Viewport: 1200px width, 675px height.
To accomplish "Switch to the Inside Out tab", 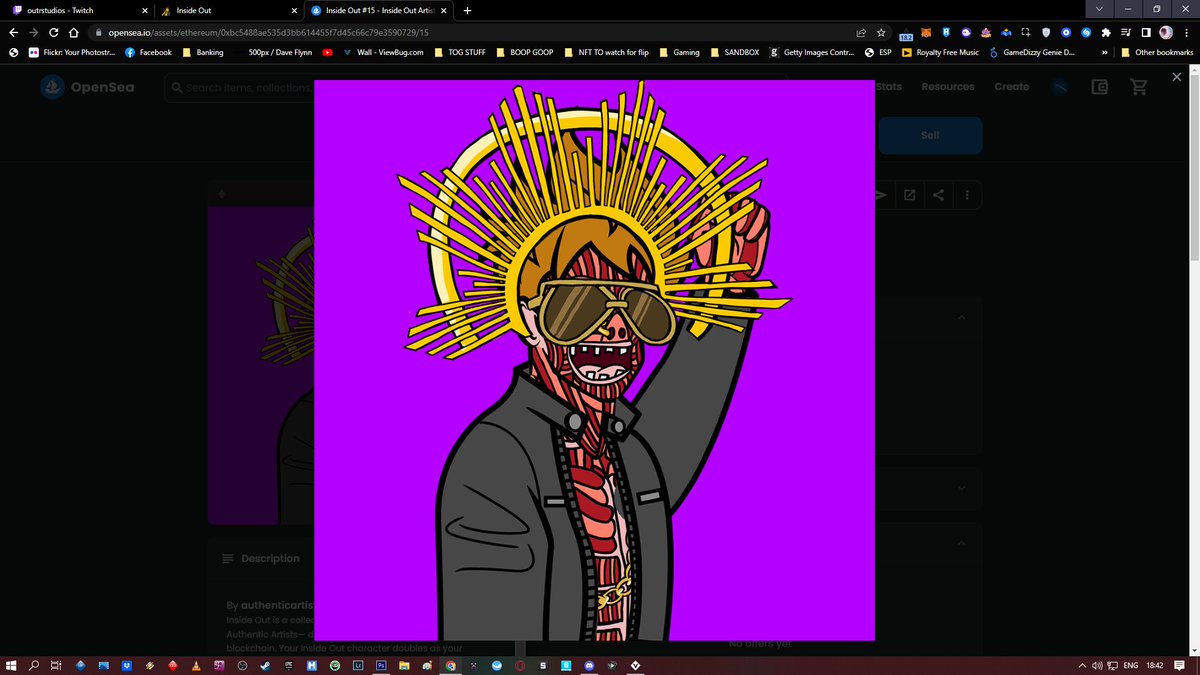I will tap(228, 10).
